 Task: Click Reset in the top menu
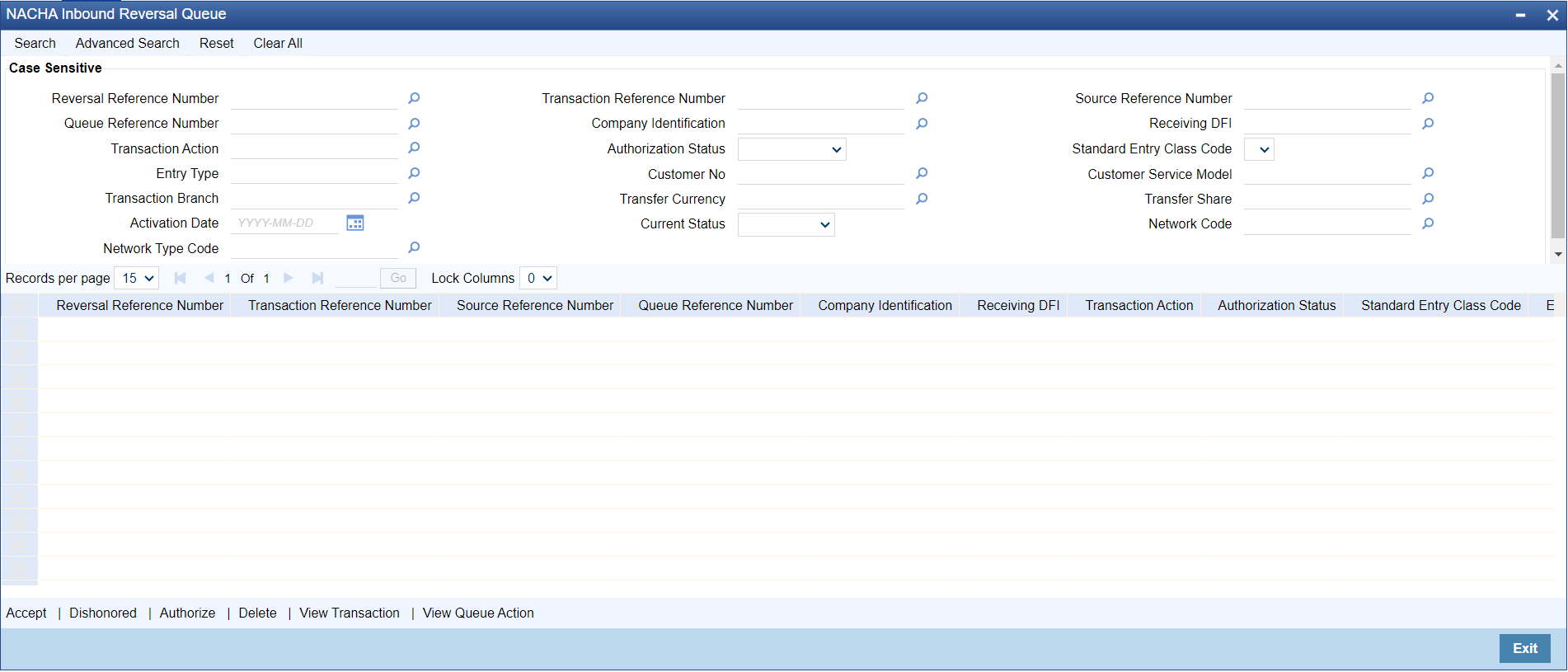coord(216,43)
